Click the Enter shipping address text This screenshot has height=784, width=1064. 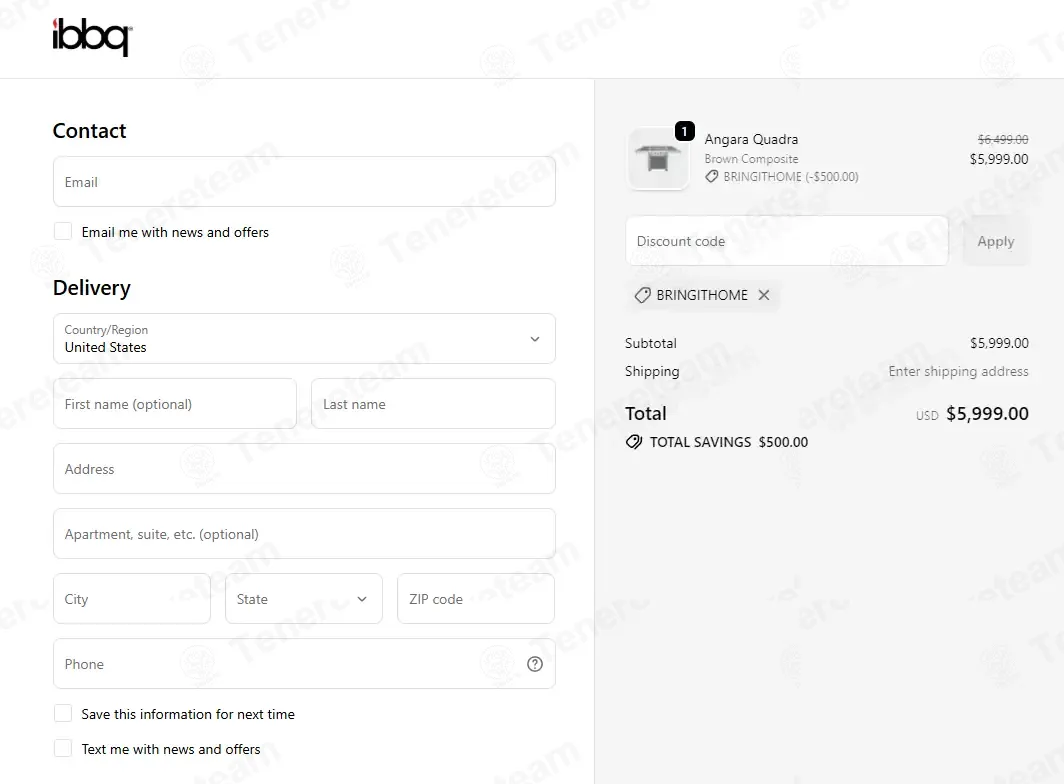[x=958, y=371]
